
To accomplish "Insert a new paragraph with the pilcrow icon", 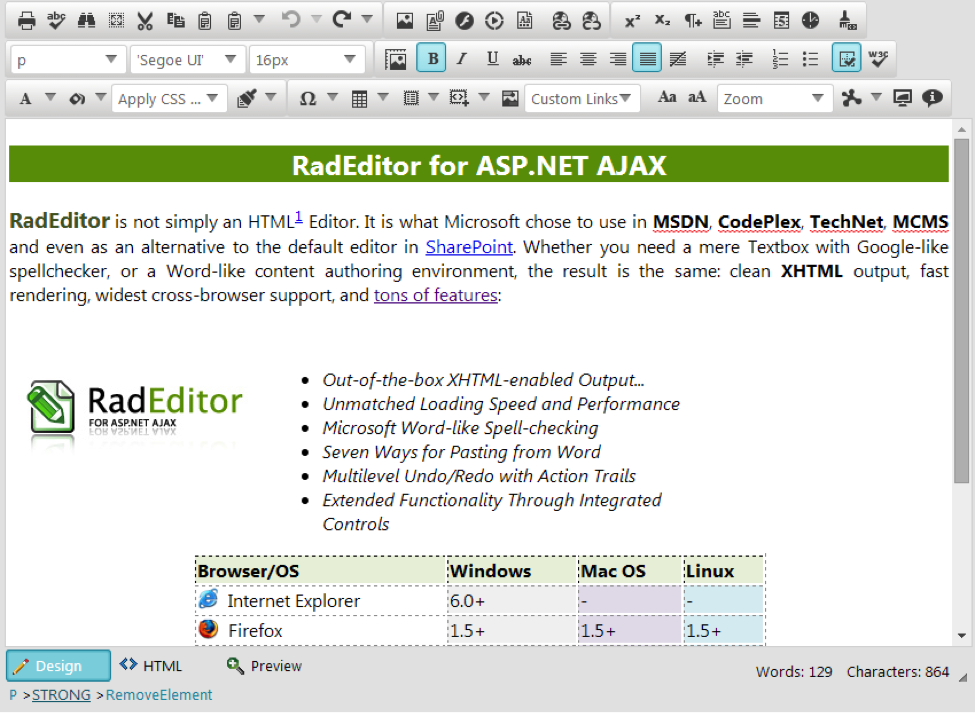I will point(693,21).
